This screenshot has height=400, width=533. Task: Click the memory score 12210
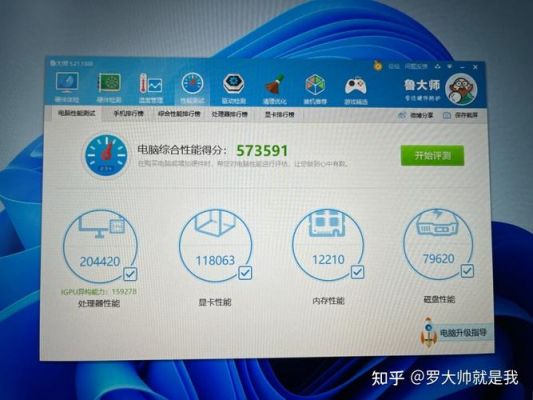coord(328,260)
